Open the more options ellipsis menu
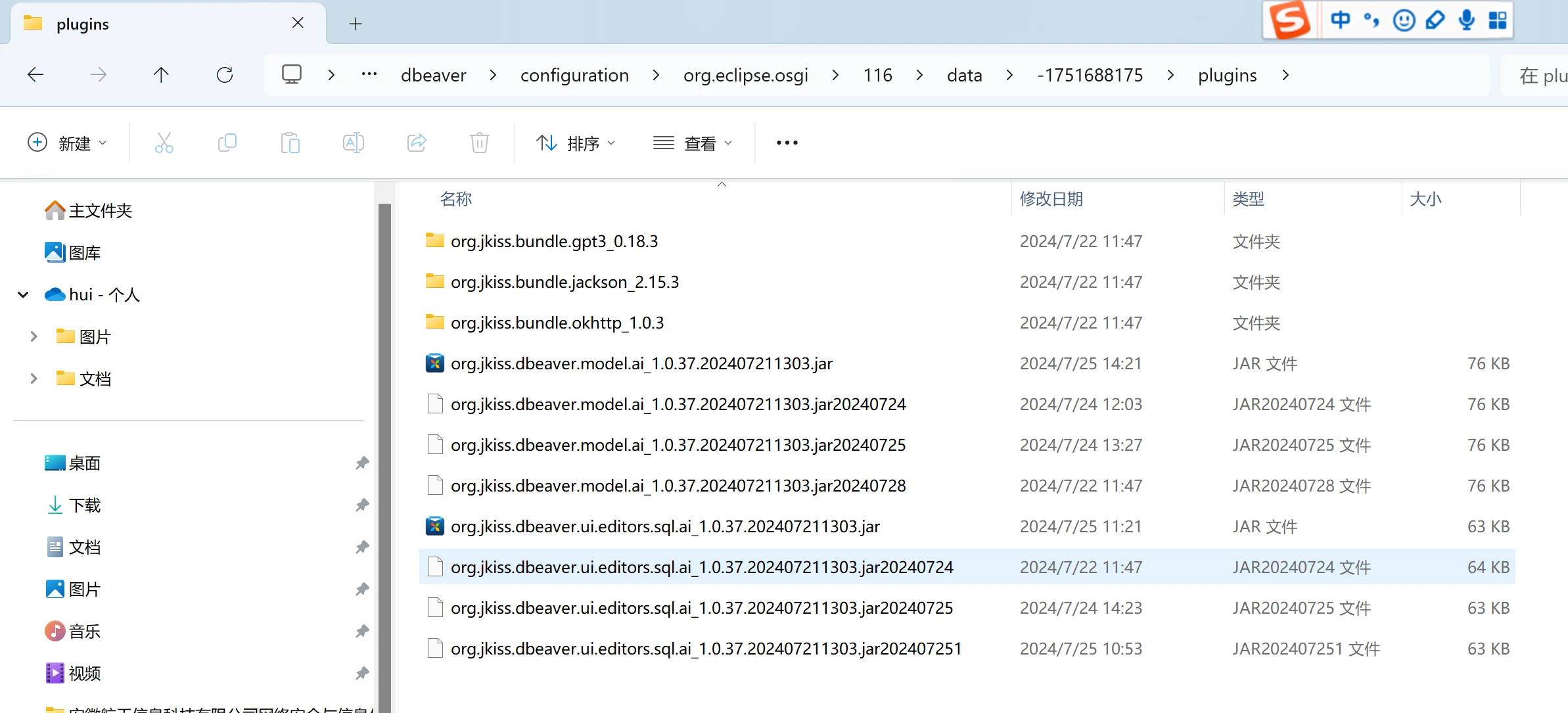The image size is (1568, 713). click(786, 143)
